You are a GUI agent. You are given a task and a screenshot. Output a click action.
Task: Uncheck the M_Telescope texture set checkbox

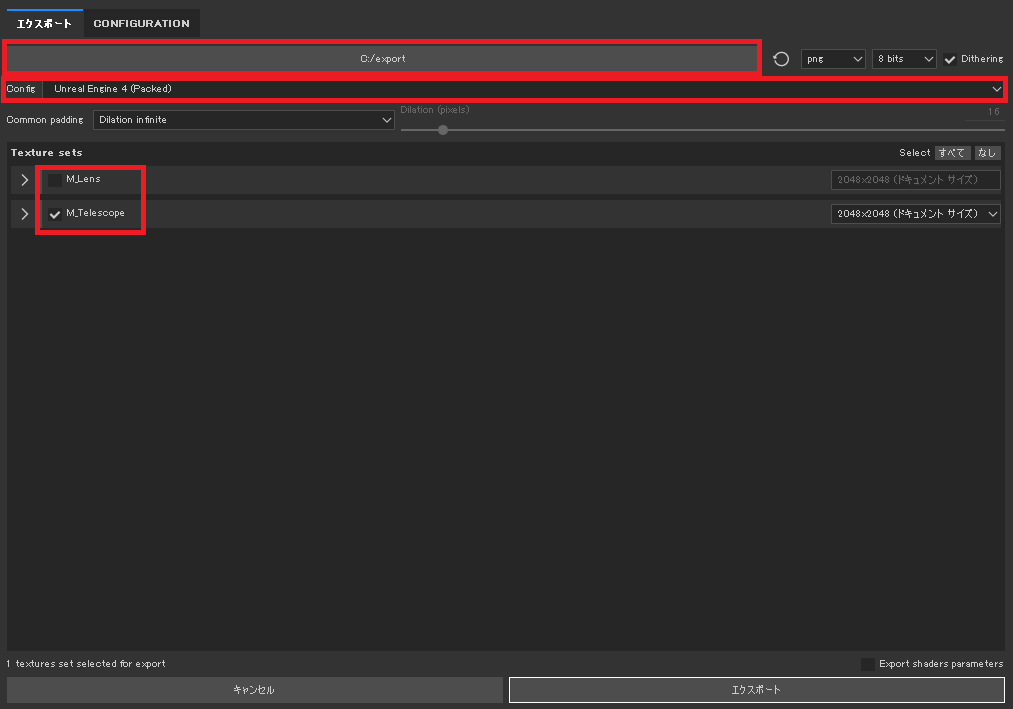[55, 215]
